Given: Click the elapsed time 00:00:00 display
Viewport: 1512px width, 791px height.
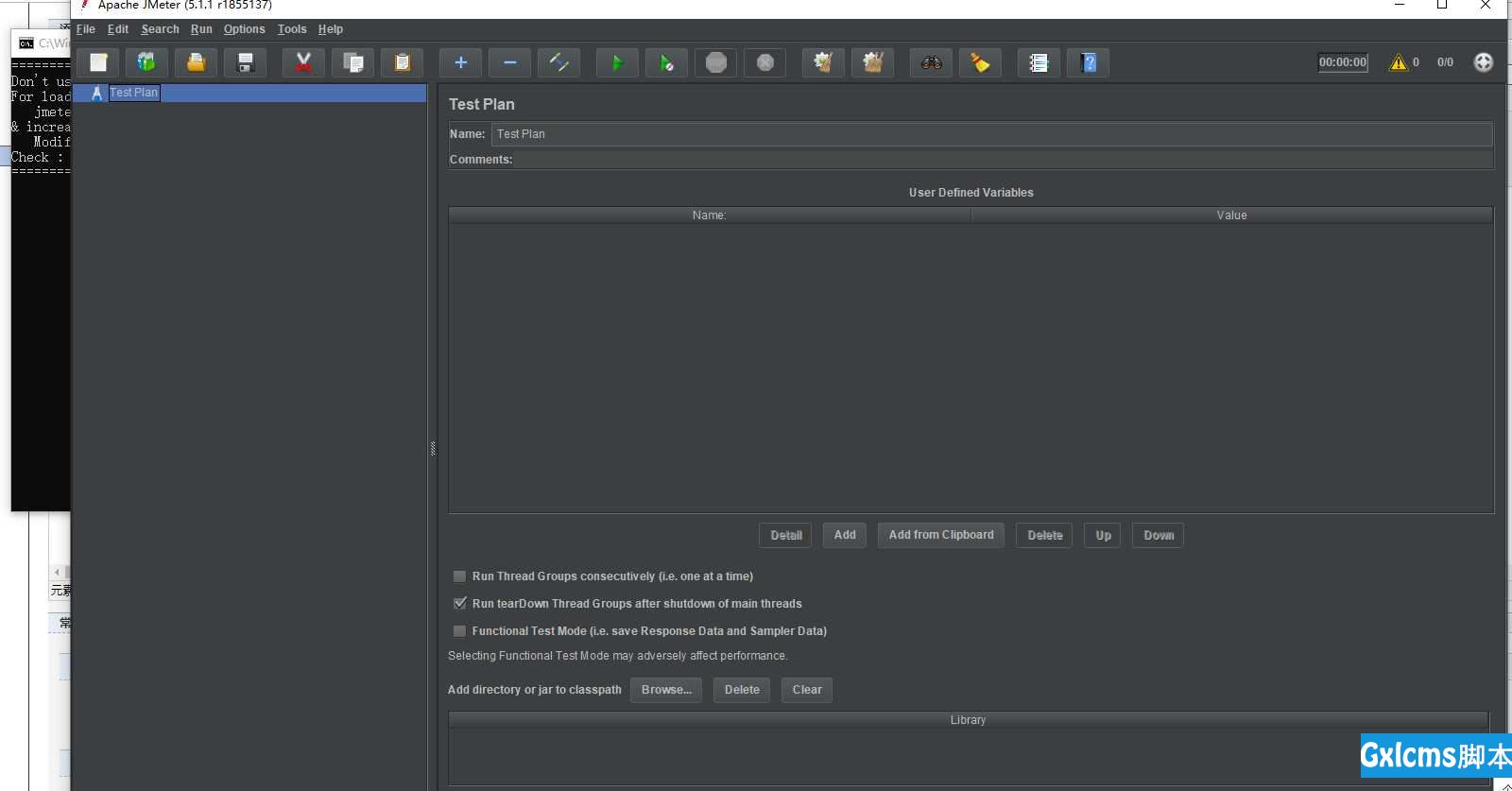Looking at the screenshot, I should pos(1343,62).
